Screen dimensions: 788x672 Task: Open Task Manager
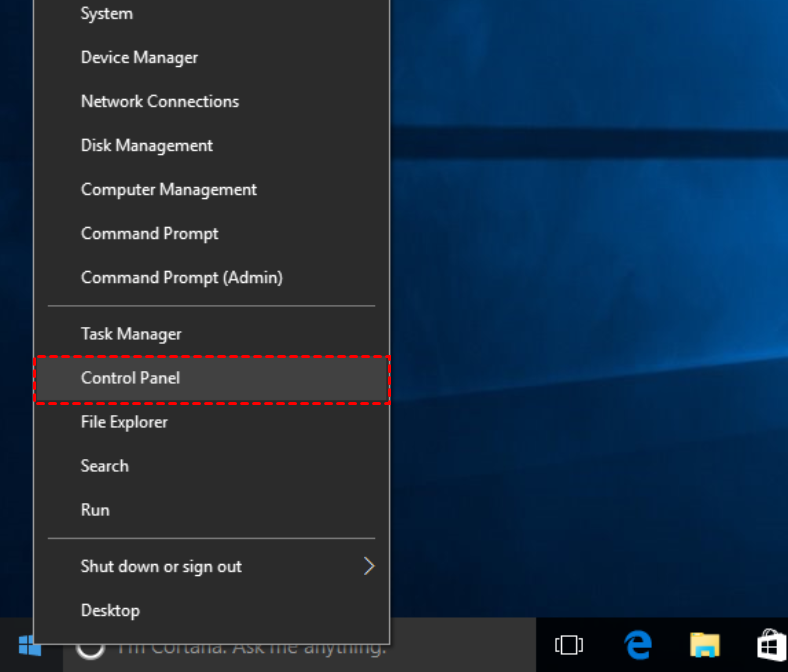point(131,334)
